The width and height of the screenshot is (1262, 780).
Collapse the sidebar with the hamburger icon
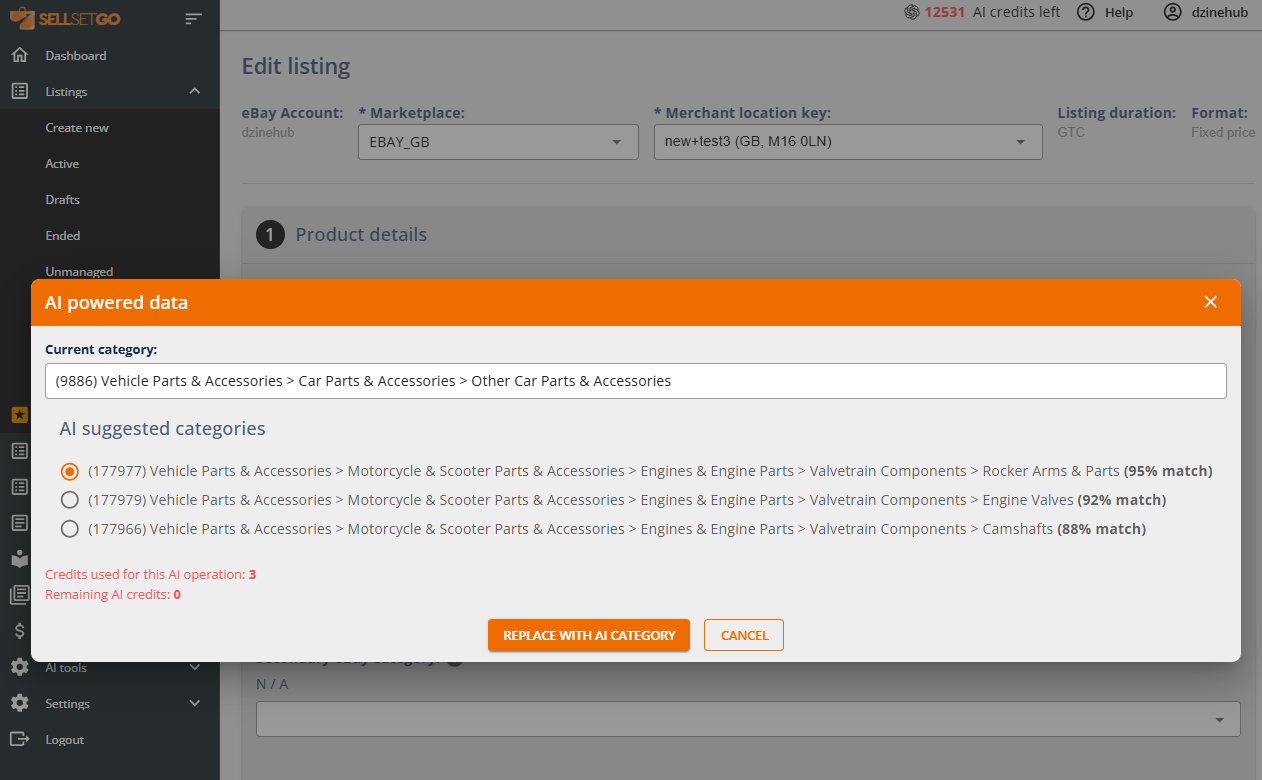(x=193, y=18)
